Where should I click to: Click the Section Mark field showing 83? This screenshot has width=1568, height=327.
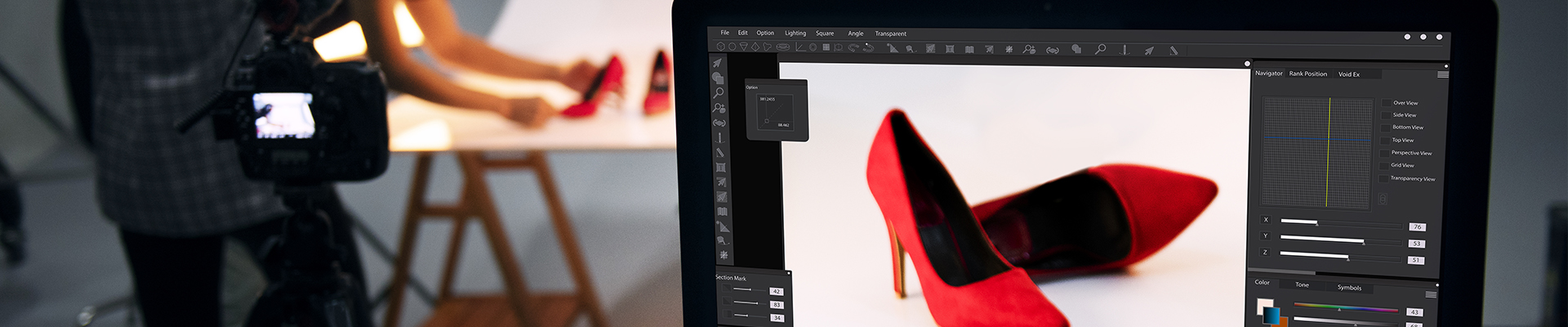(x=777, y=305)
